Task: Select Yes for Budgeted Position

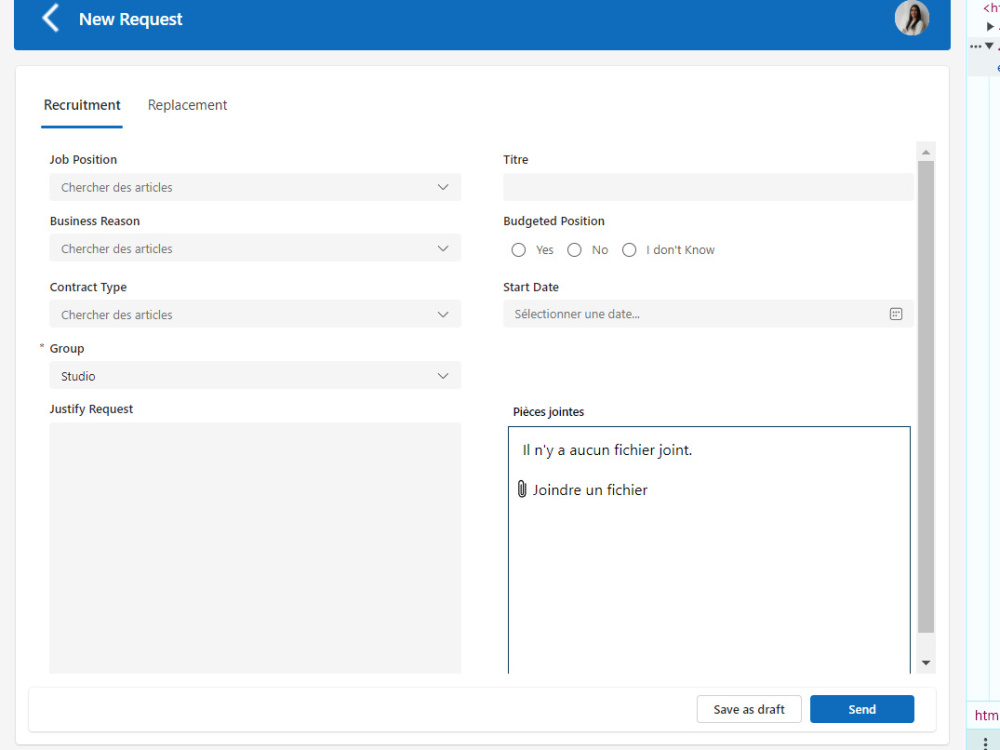Action: [518, 249]
